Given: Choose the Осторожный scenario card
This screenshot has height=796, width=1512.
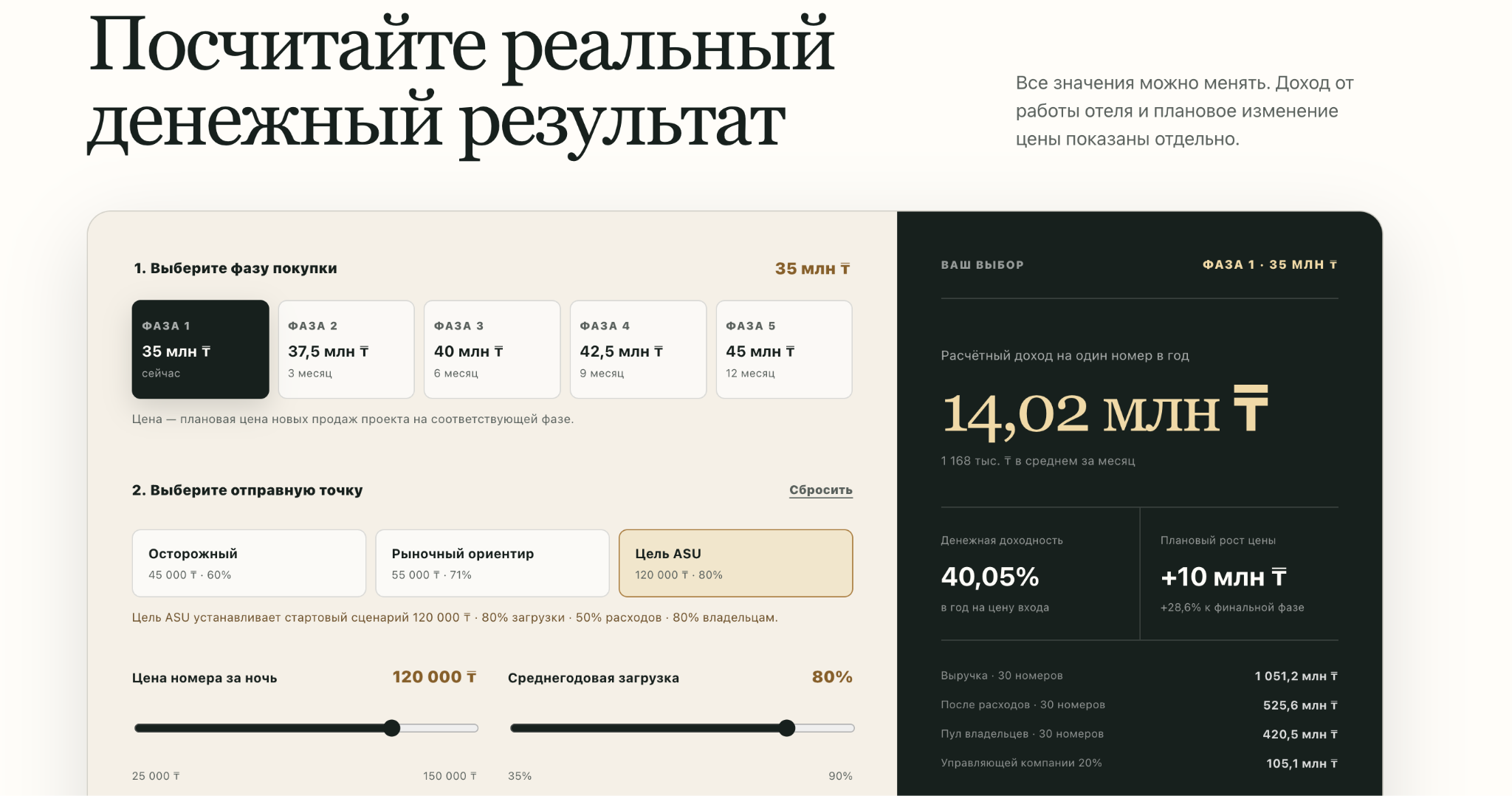Looking at the screenshot, I should pos(249,563).
